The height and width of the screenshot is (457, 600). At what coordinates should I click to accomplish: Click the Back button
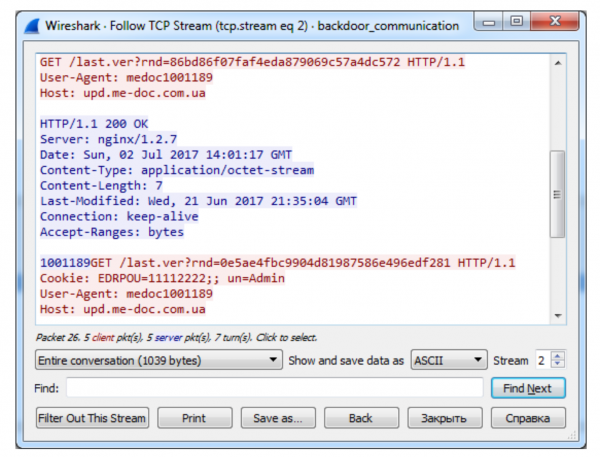360,417
